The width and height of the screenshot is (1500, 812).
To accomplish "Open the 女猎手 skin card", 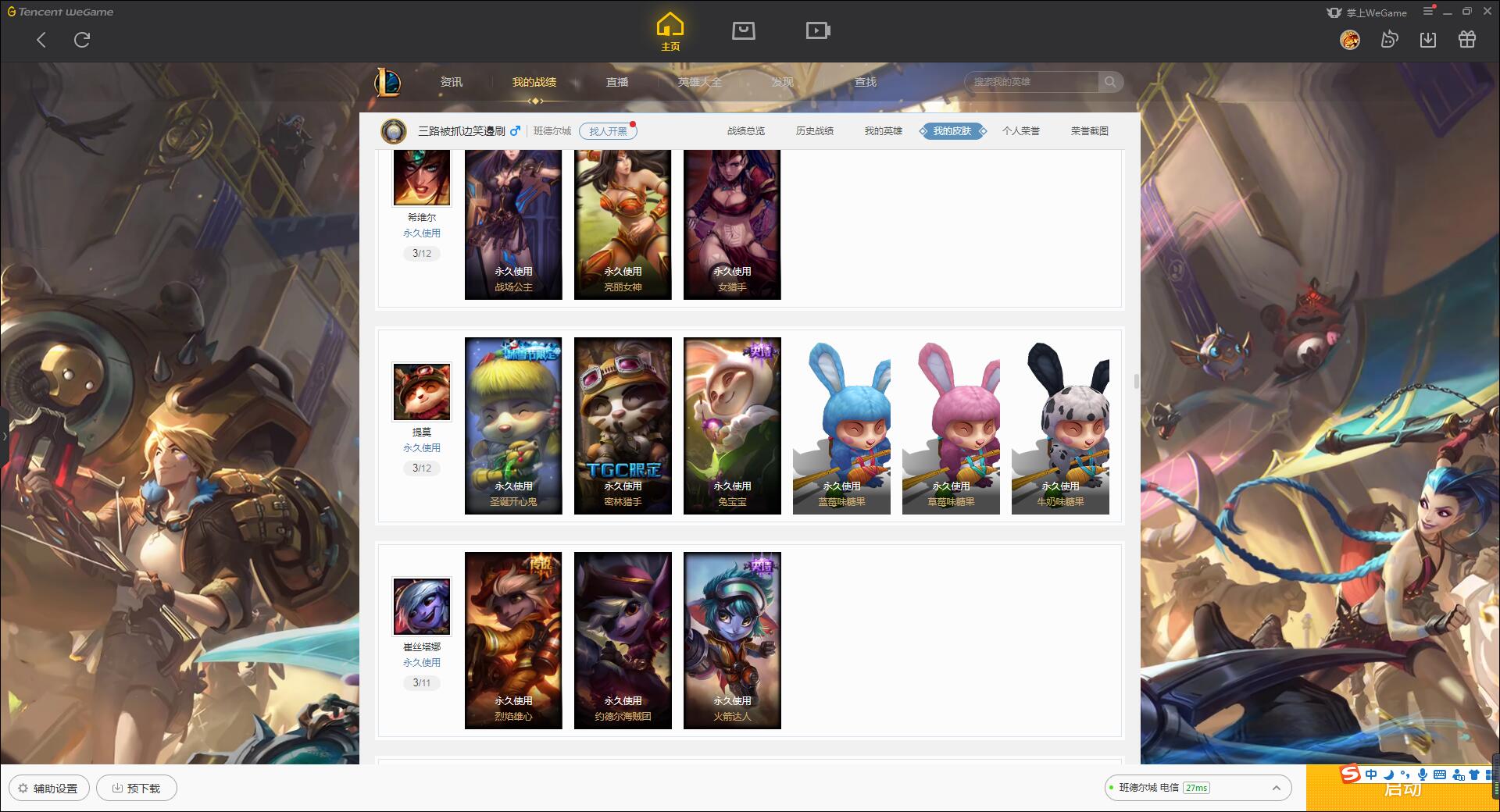I will 732,225.
